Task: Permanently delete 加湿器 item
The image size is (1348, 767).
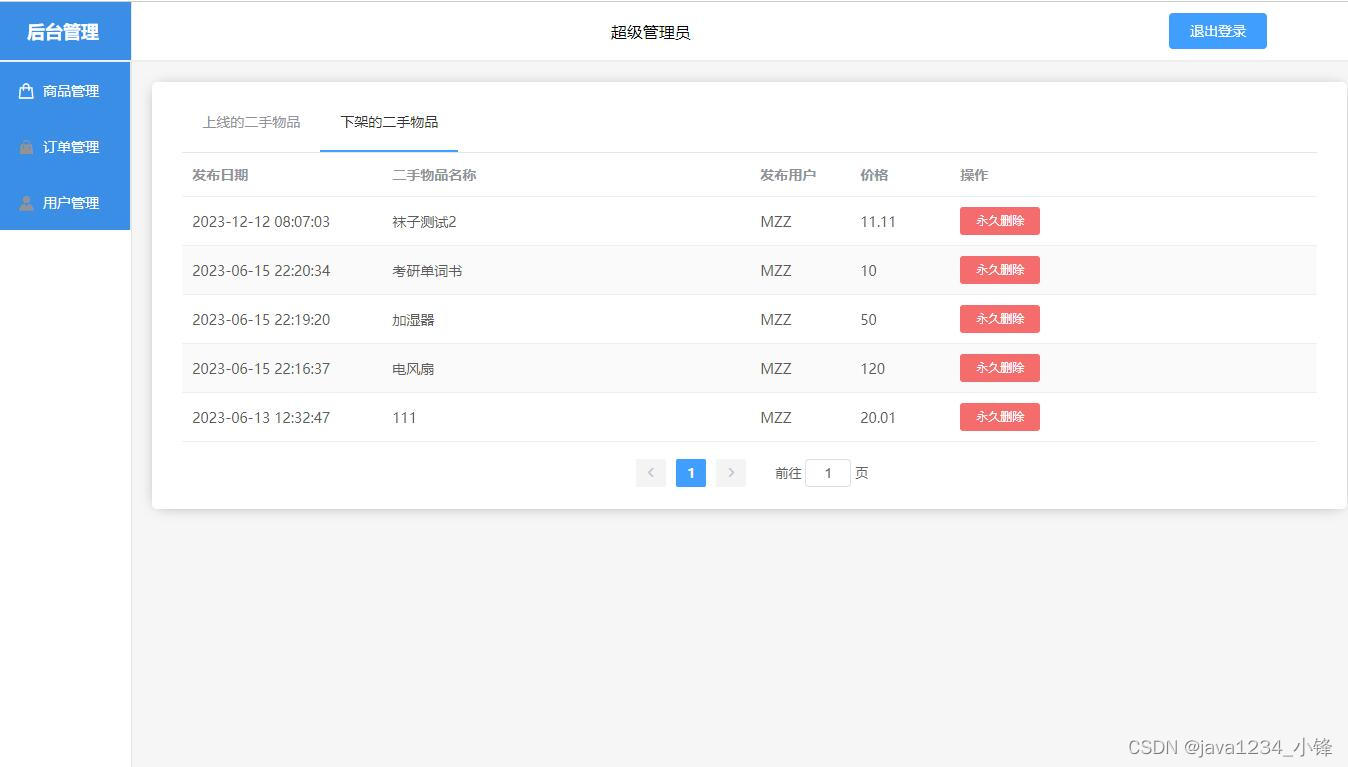Action: click(1000, 319)
